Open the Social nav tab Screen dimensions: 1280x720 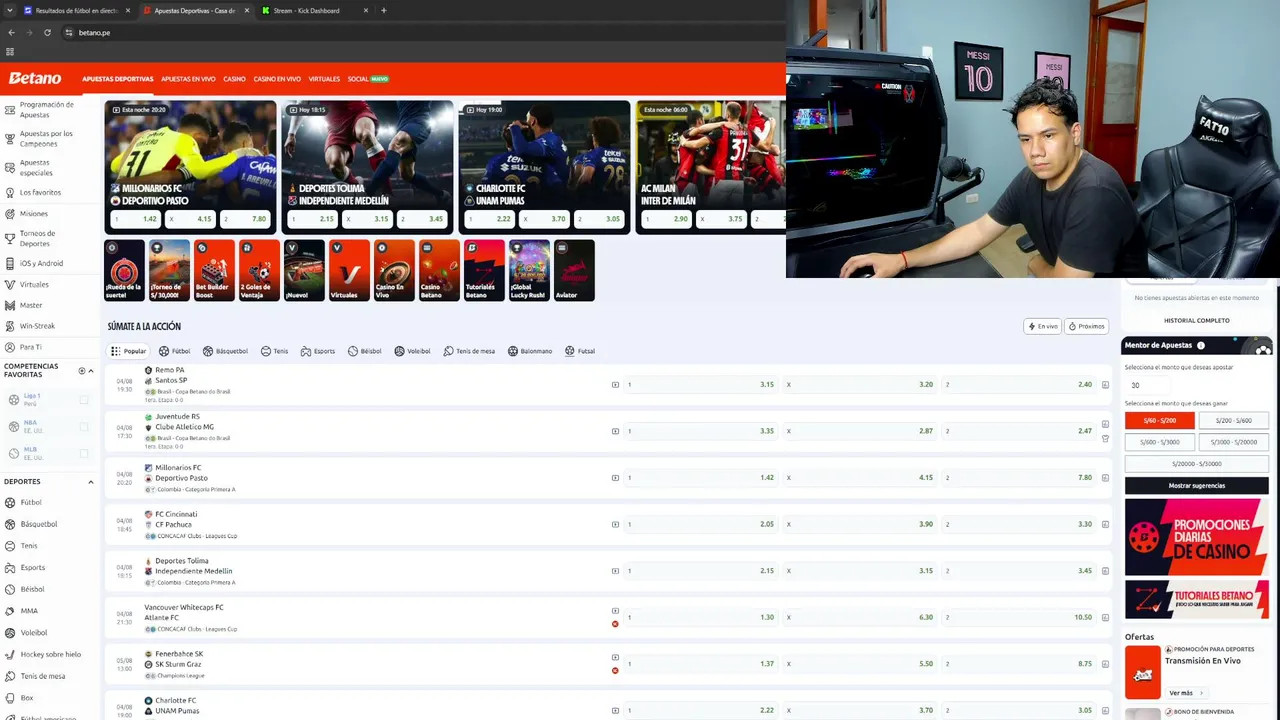coord(368,79)
